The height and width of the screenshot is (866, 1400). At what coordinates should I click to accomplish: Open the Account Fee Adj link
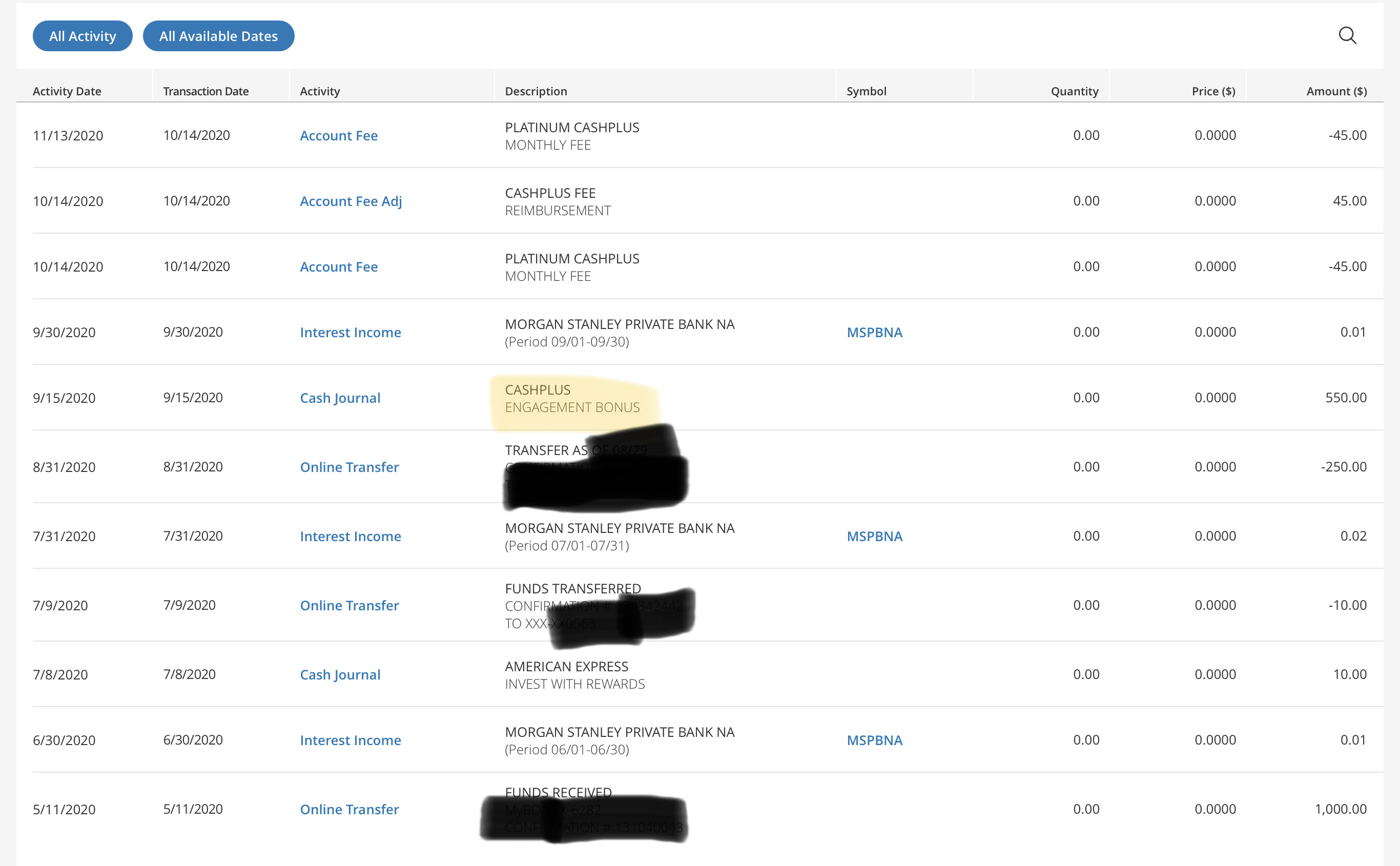351,201
